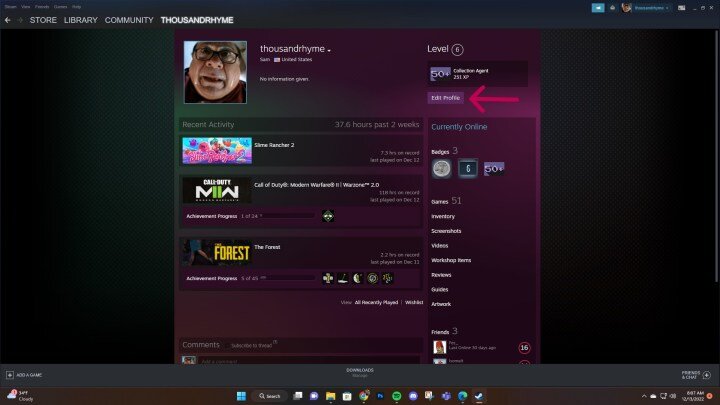Open Windows Start menu
The height and width of the screenshot is (405, 720).
point(241,396)
